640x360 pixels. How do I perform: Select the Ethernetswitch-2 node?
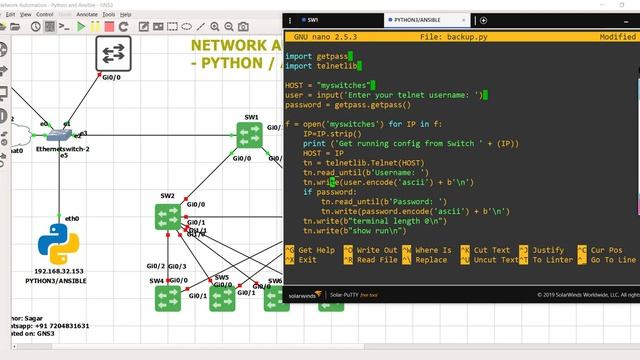click(x=60, y=134)
